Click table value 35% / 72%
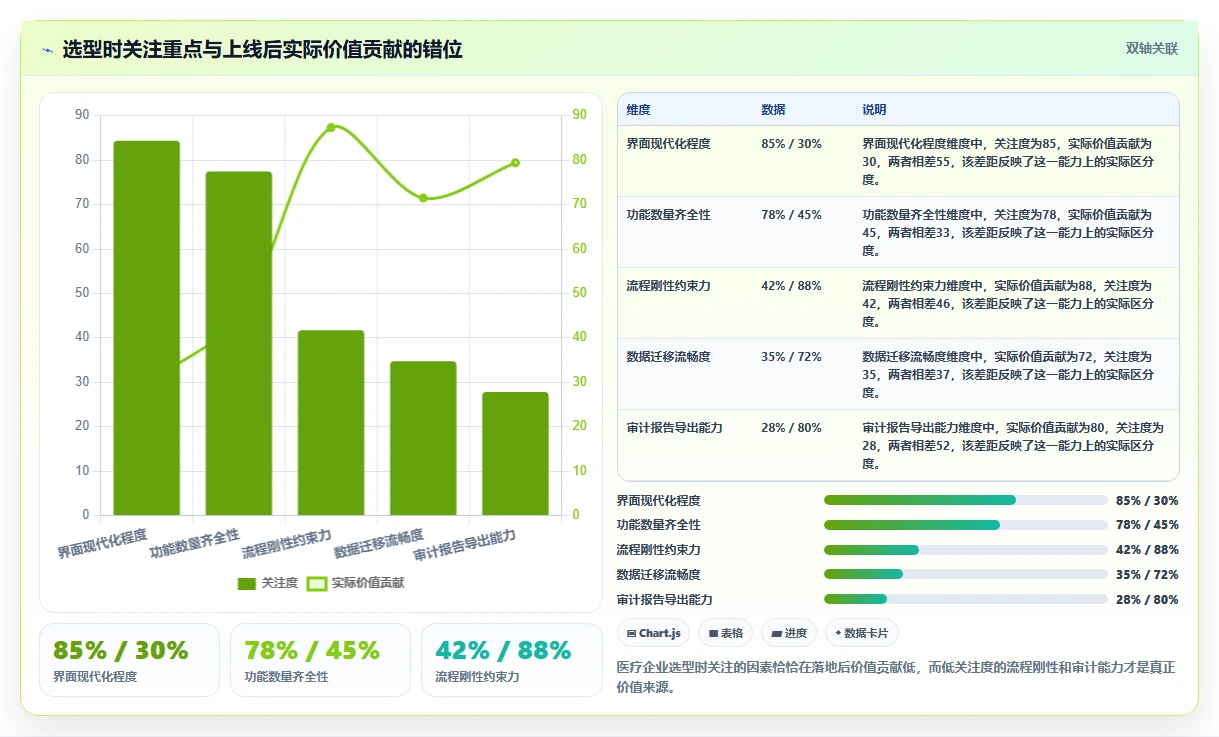The height and width of the screenshot is (737, 1219). tap(791, 357)
